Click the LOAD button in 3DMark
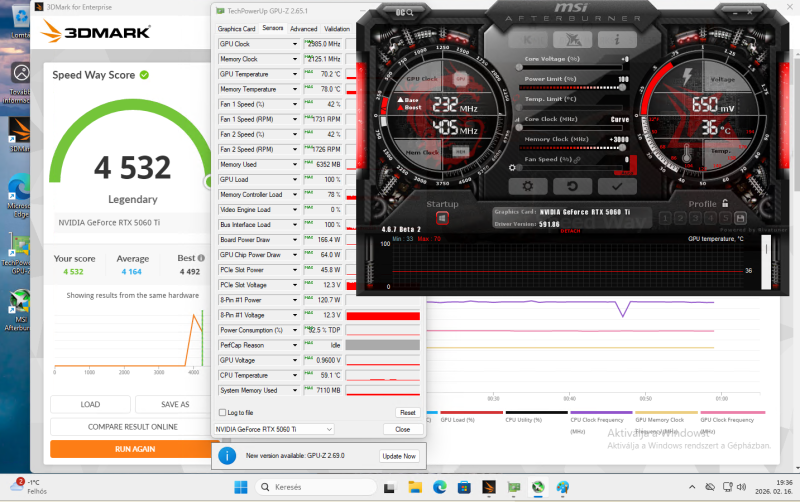The image size is (800, 502). click(90, 405)
